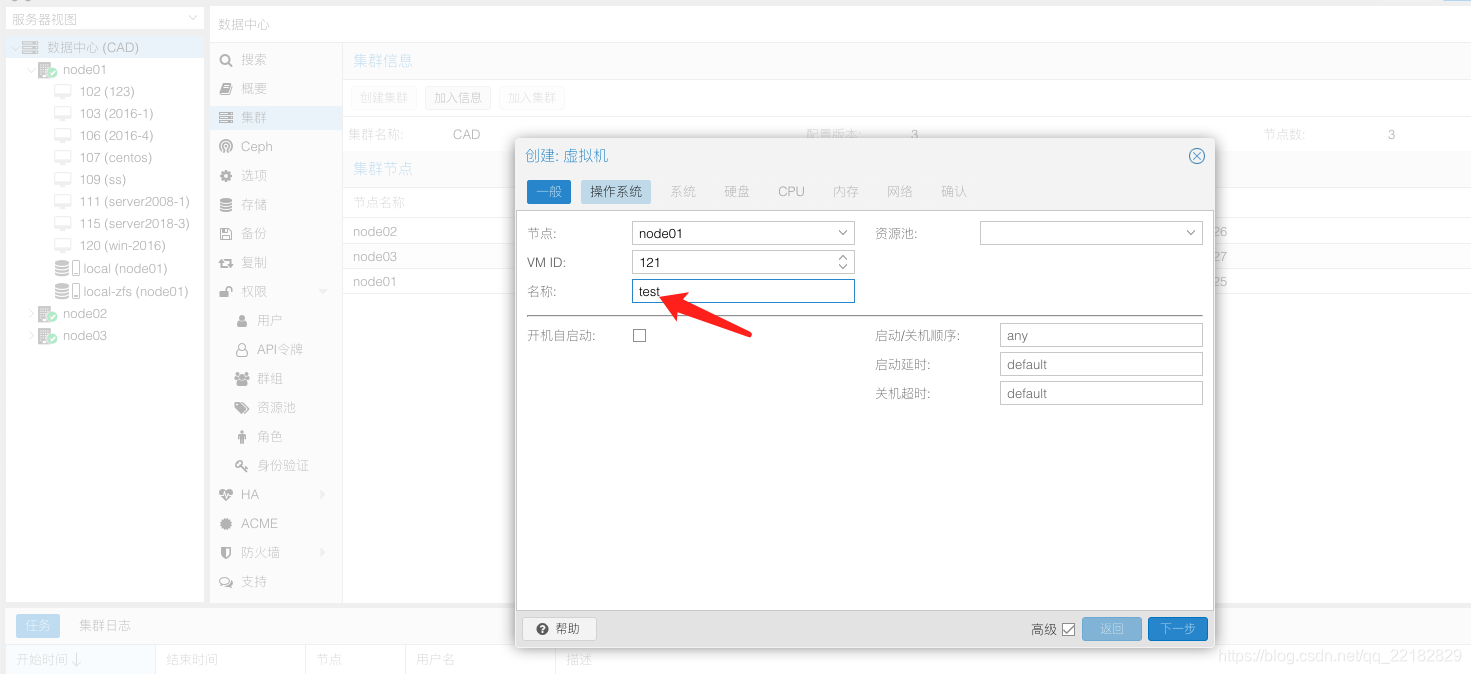Click the Ceph icon in sidebar
The width and height of the screenshot is (1471, 674).
pyautogui.click(x=226, y=147)
